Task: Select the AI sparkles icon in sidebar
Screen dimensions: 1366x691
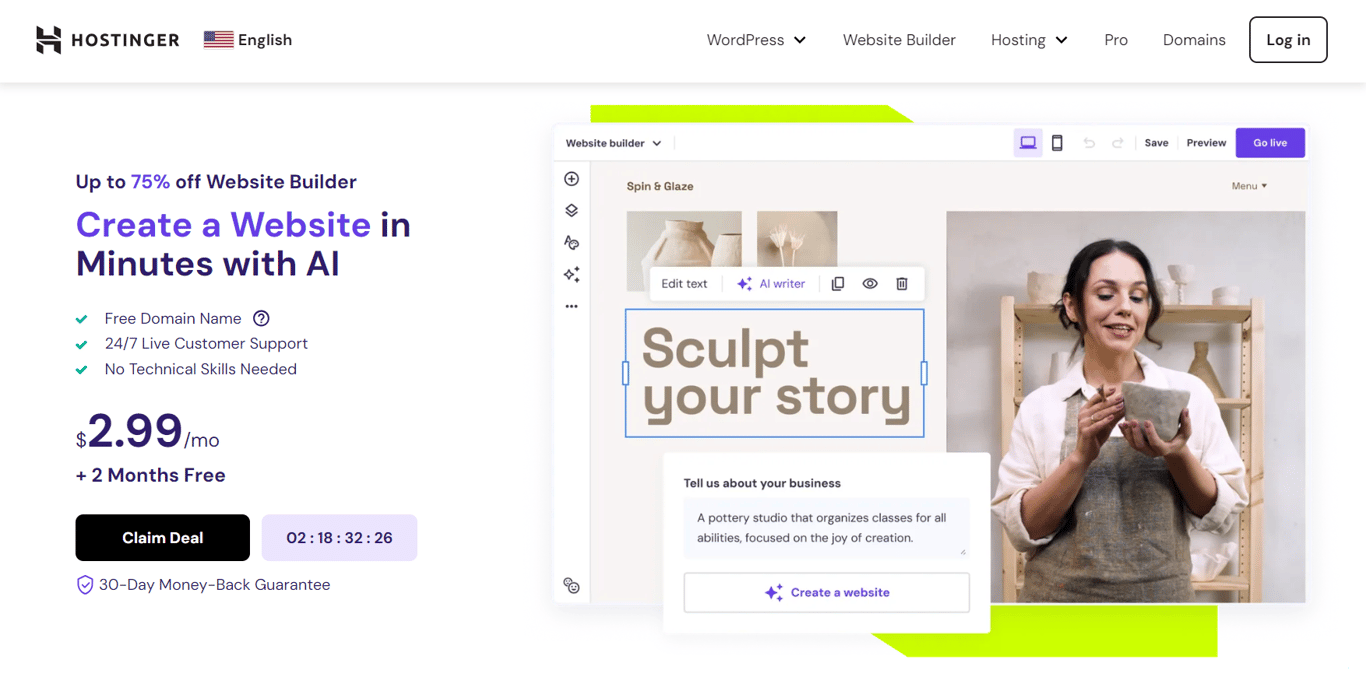Action: click(x=571, y=273)
